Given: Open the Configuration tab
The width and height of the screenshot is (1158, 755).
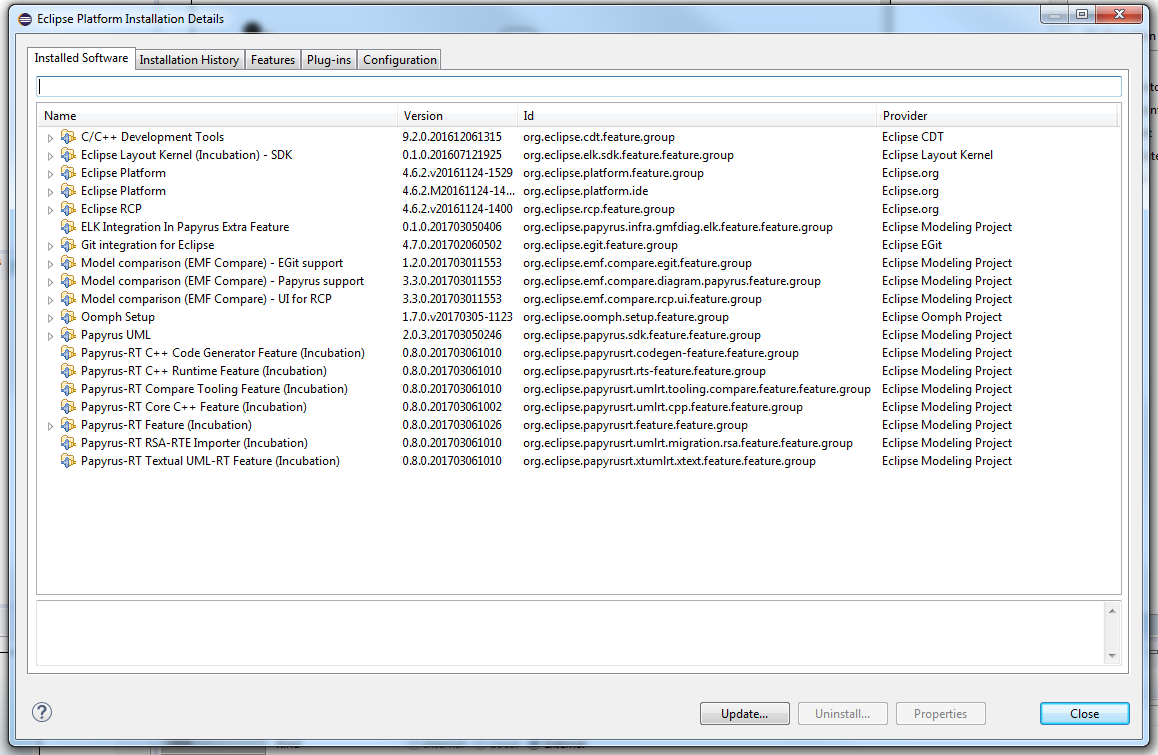Looking at the screenshot, I should [x=400, y=60].
